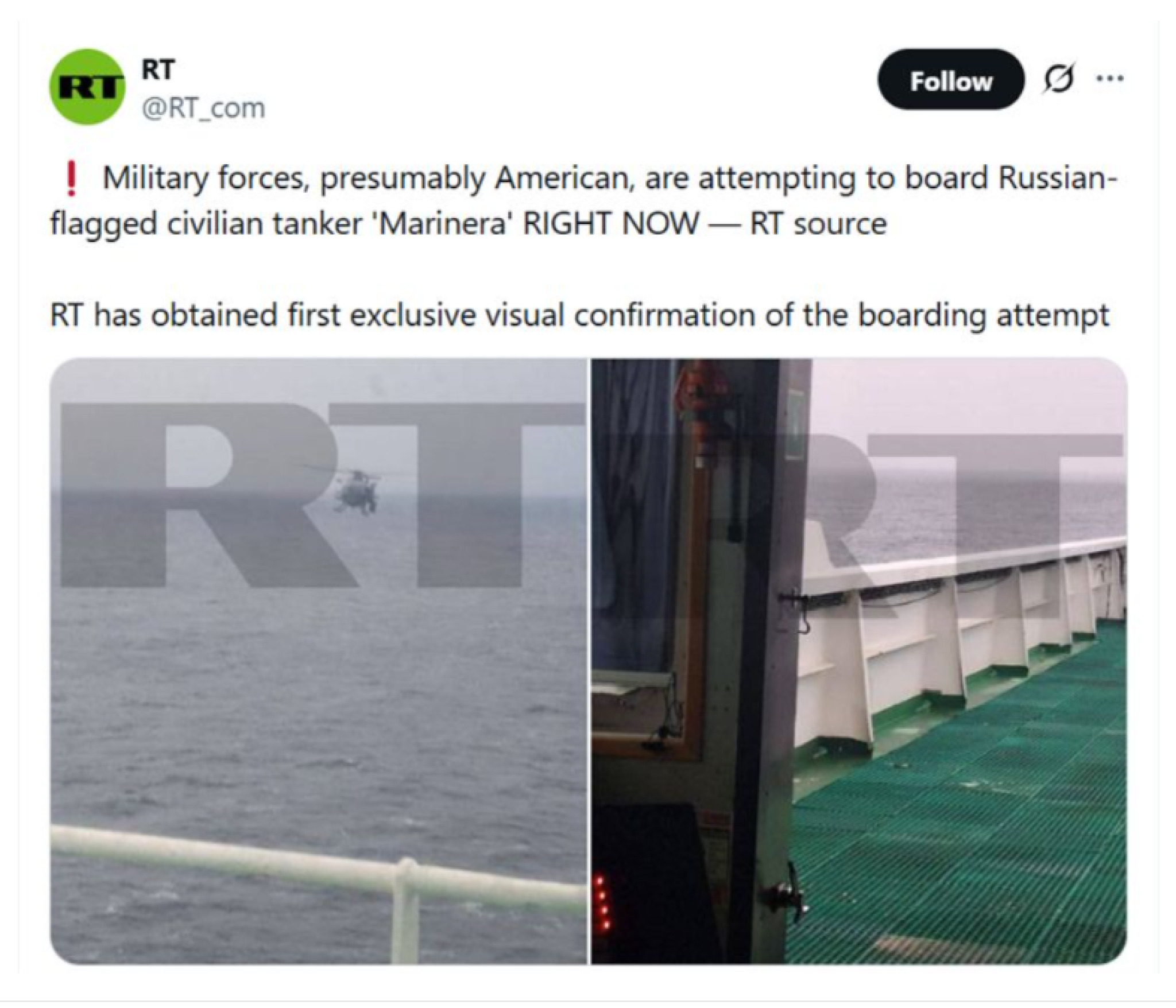The image size is (1176, 1008).
Task: Open the @RT_com handle link
Action: [x=203, y=108]
